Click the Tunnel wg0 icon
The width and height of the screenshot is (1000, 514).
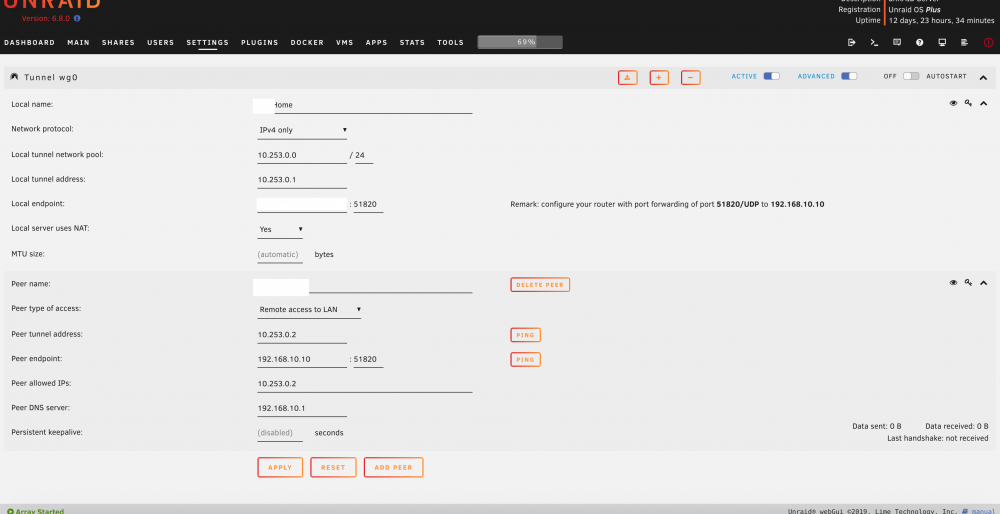click(15, 77)
